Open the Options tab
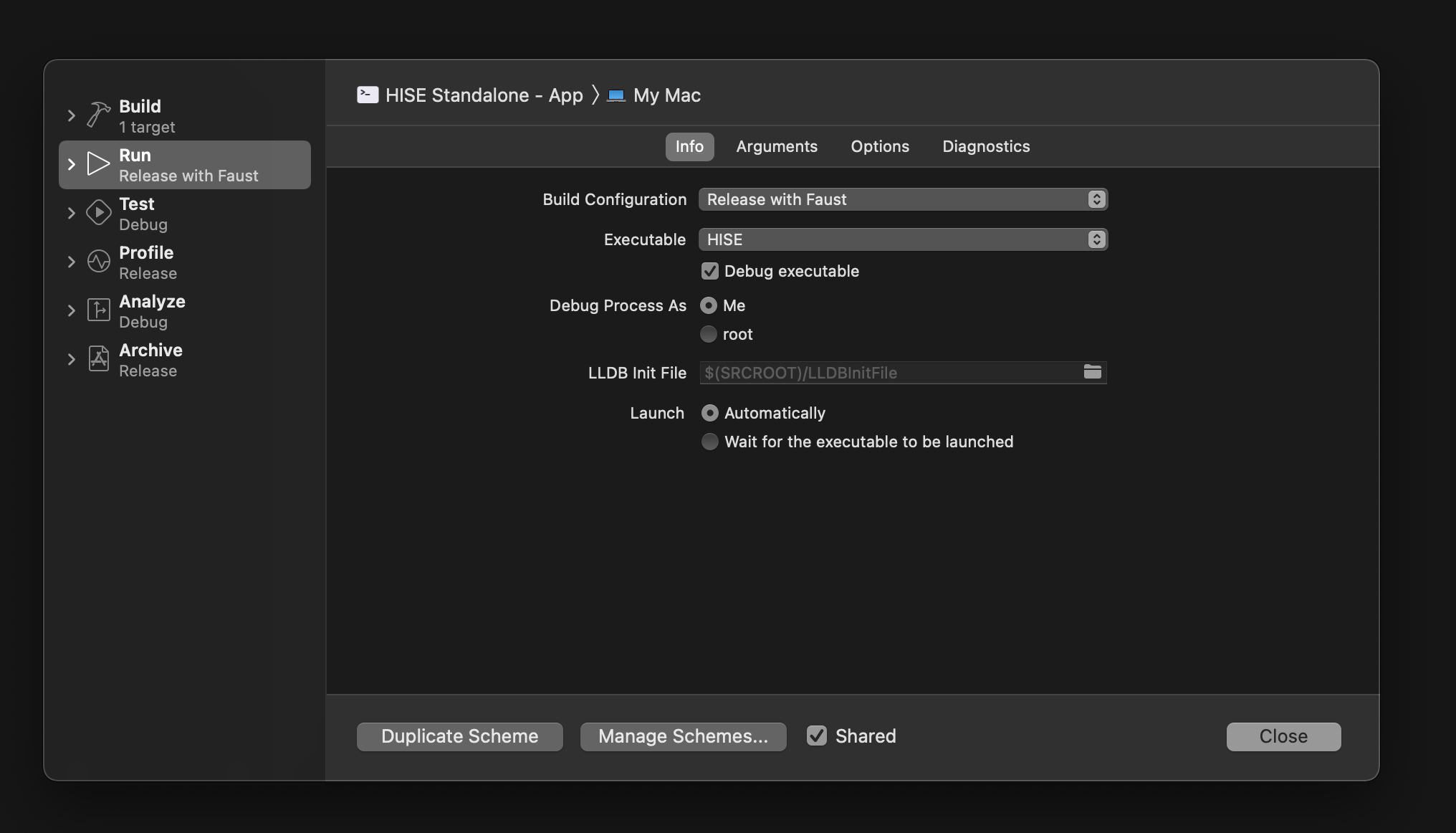 click(880, 146)
